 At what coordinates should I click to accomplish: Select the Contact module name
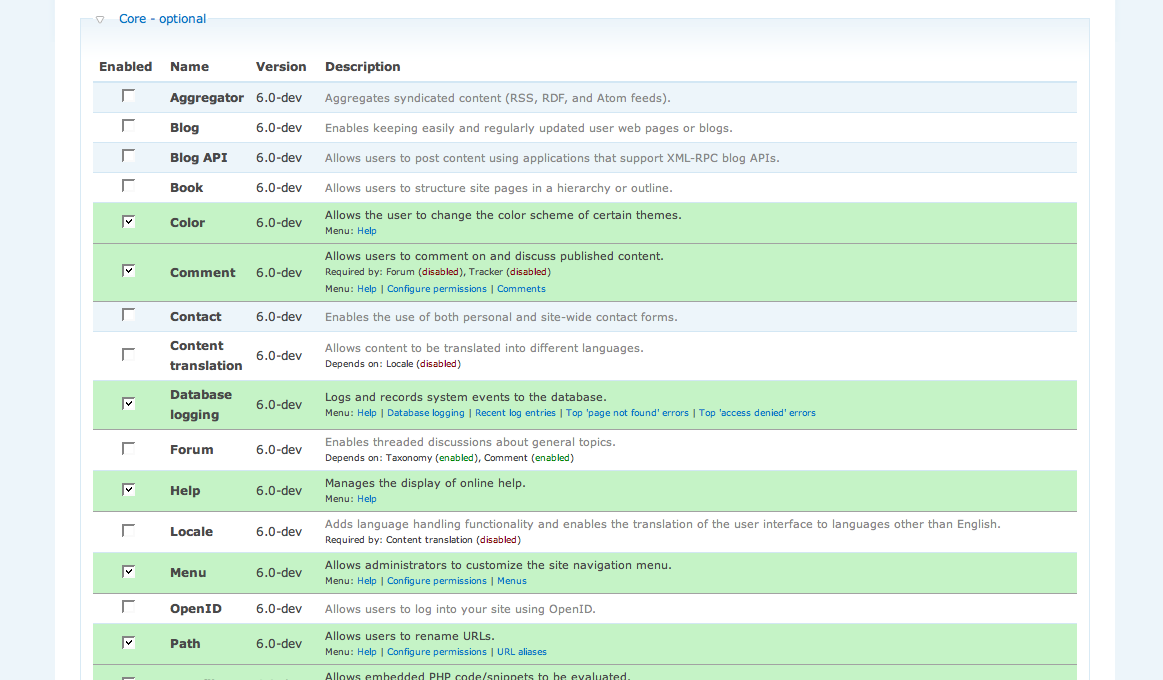pyautogui.click(x=196, y=317)
